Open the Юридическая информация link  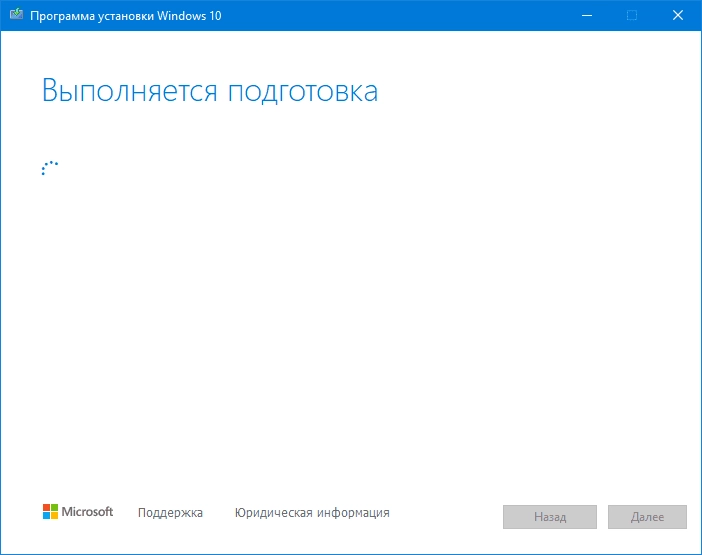pyautogui.click(x=312, y=512)
